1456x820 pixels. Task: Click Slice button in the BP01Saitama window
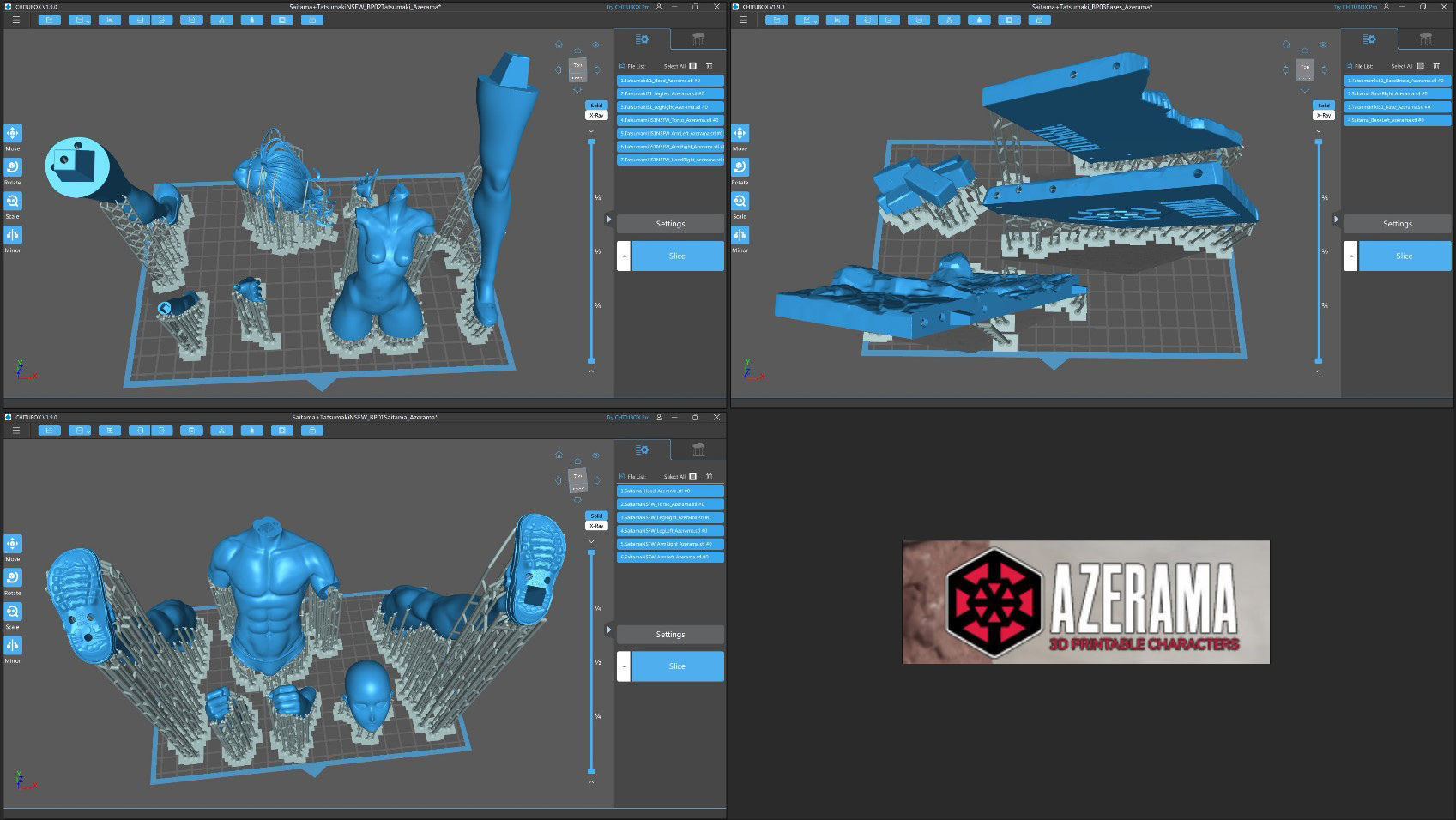coord(678,666)
